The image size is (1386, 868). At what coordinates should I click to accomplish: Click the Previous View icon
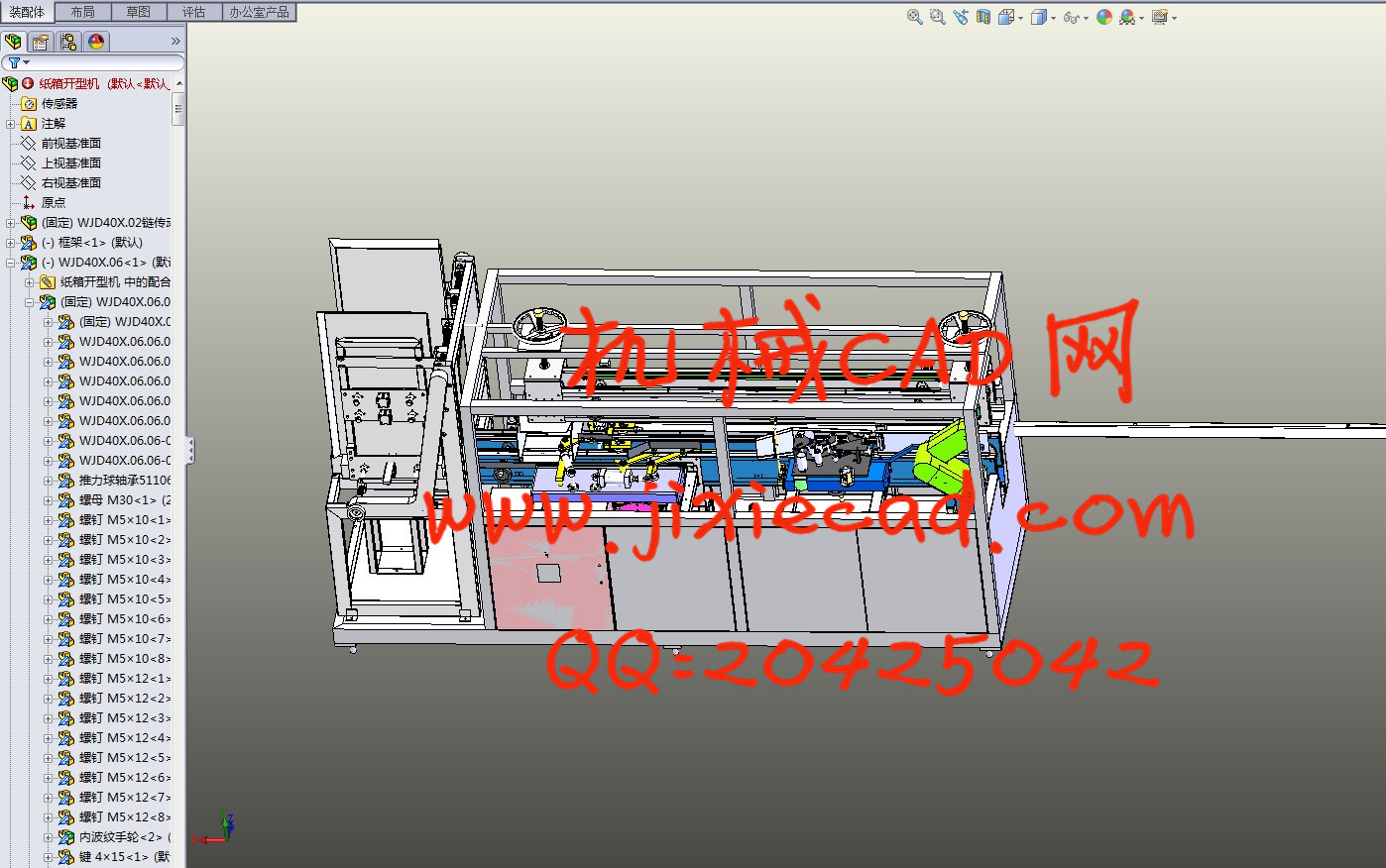click(960, 17)
